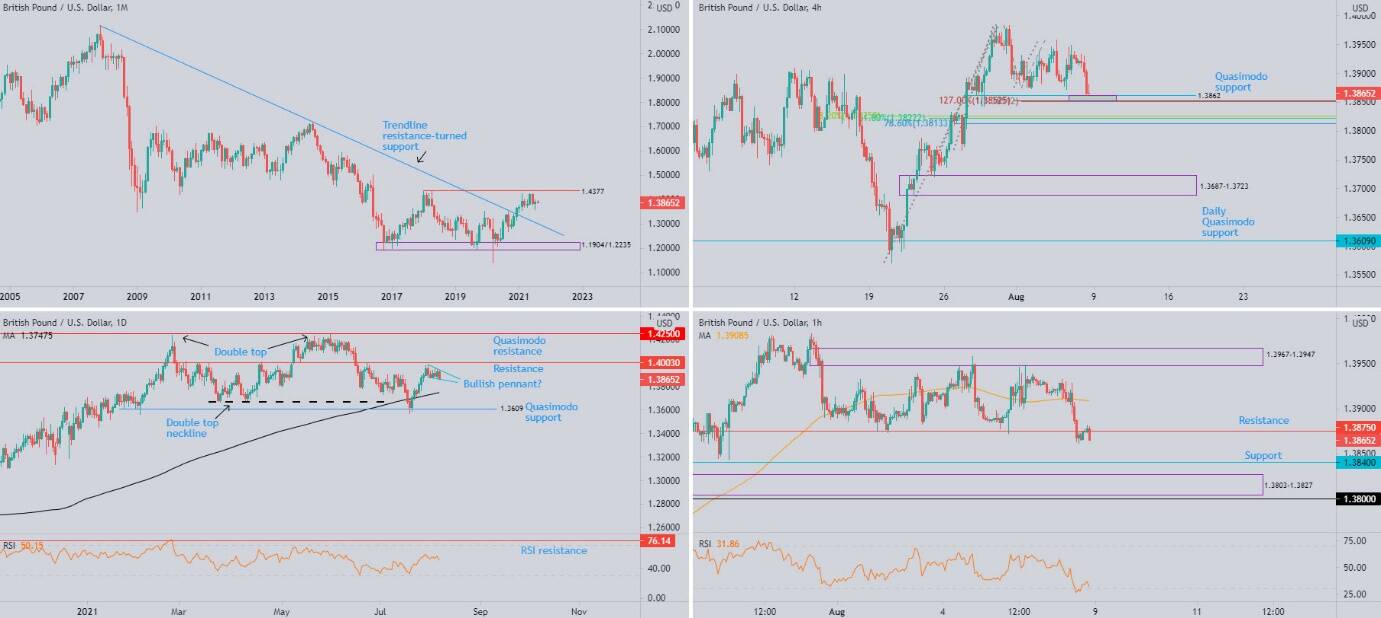Click the 'Quasimodo resistance' annotation

coord(519,346)
